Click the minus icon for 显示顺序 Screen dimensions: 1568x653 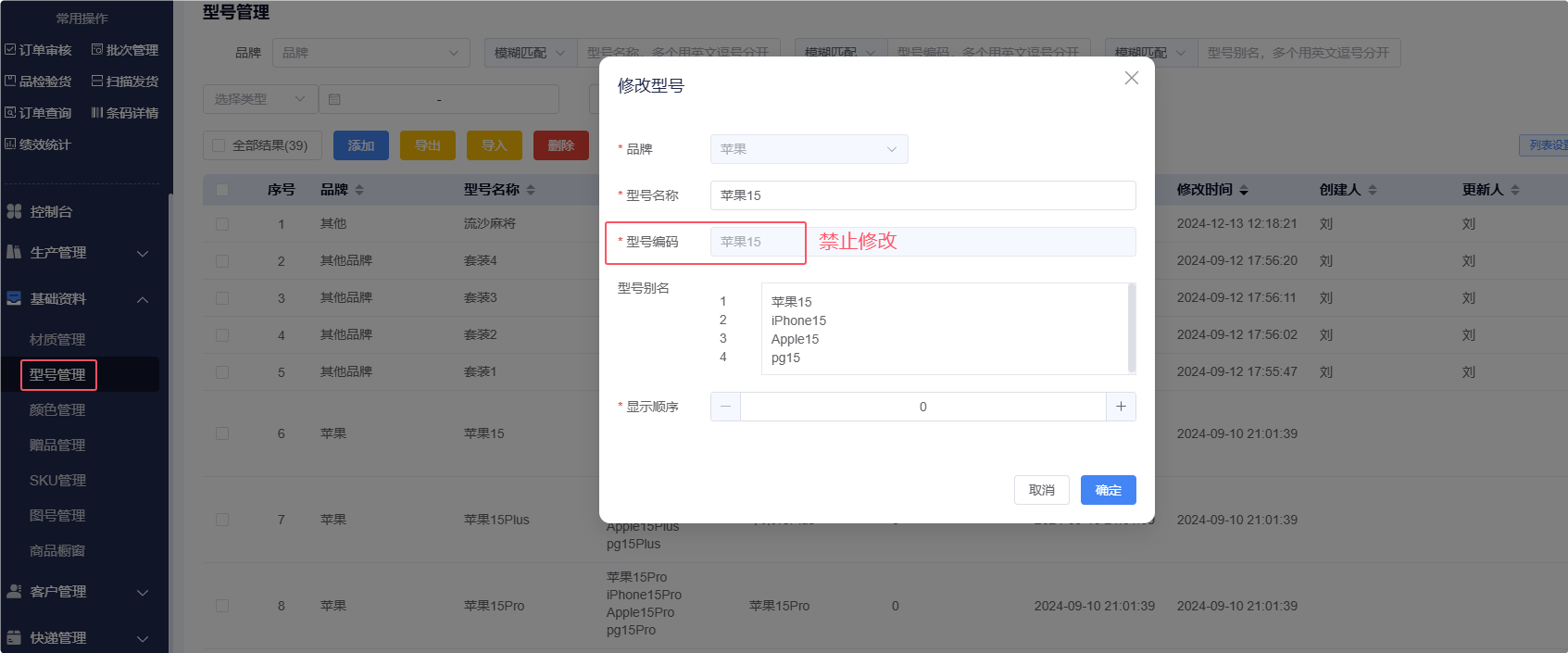click(725, 407)
